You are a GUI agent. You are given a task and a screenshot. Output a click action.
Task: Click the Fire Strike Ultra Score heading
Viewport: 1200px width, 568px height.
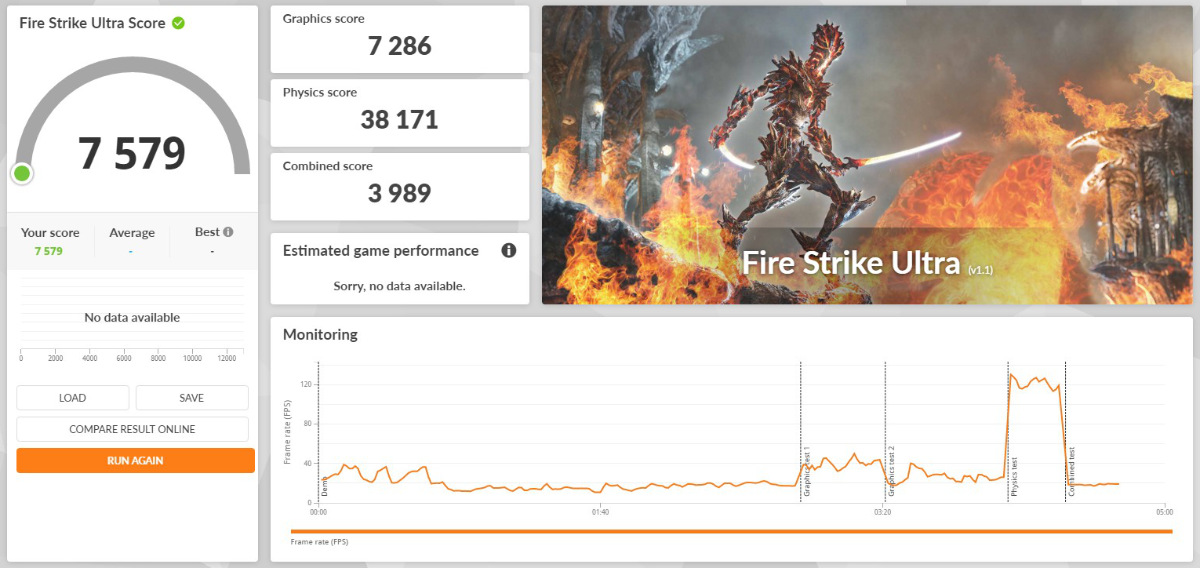(x=93, y=22)
